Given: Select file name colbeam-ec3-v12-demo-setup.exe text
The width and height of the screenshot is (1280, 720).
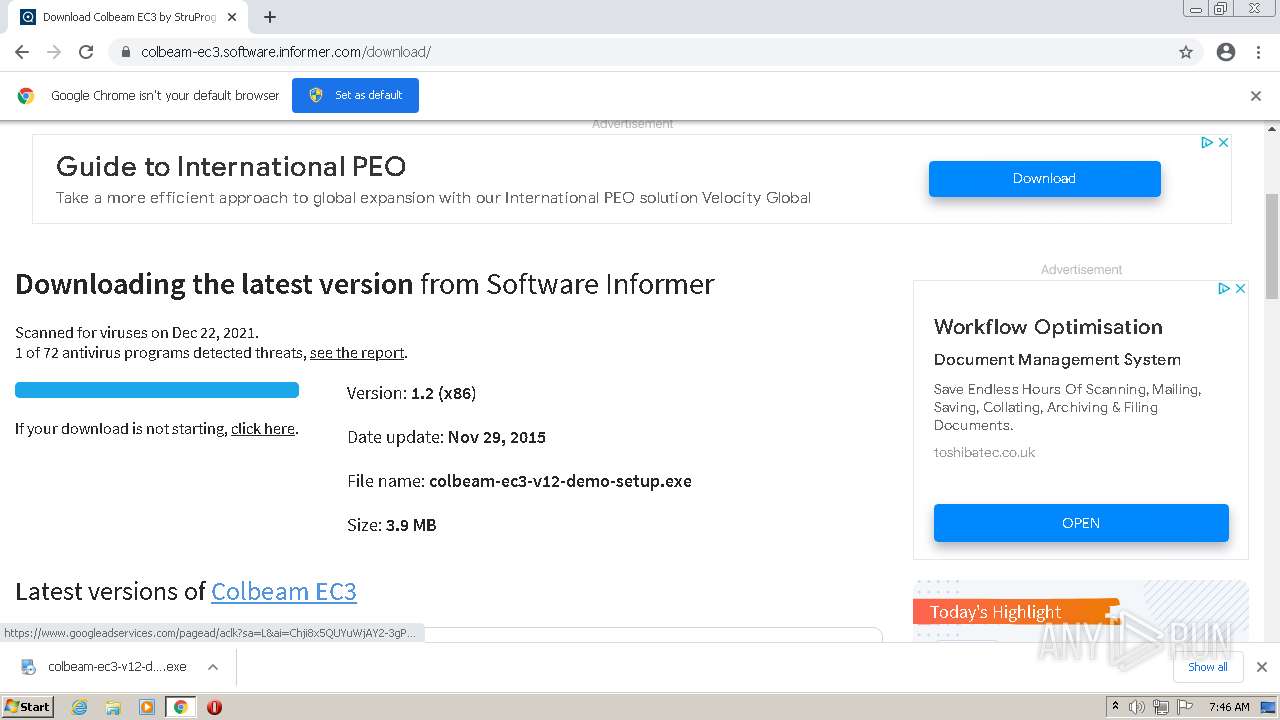Looking at the screenshot, I should tap(560, 481).
